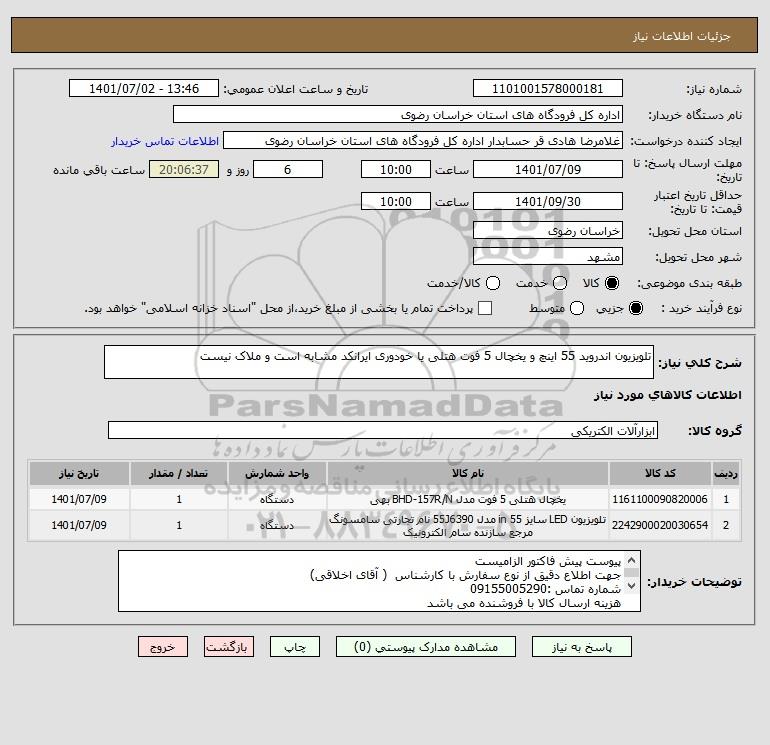The width and height of the screenshot is (770, 745).
Task: Click the contact number 09155005290 text
Action: pos(509,589)
